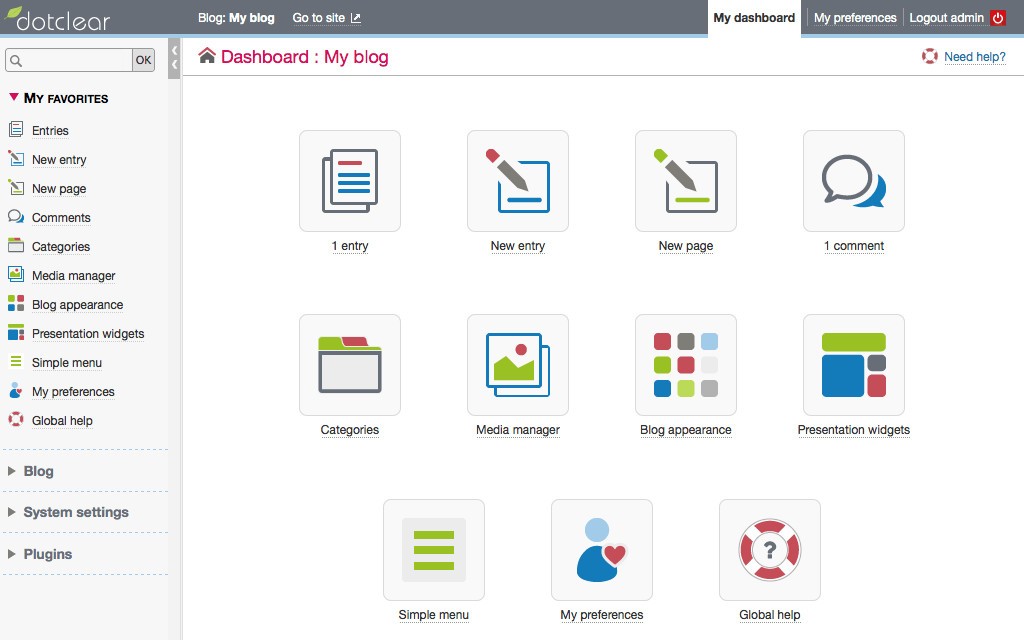
Task: Click the Global help lifebuoy dashboard icon
Action: click(770, 550)
